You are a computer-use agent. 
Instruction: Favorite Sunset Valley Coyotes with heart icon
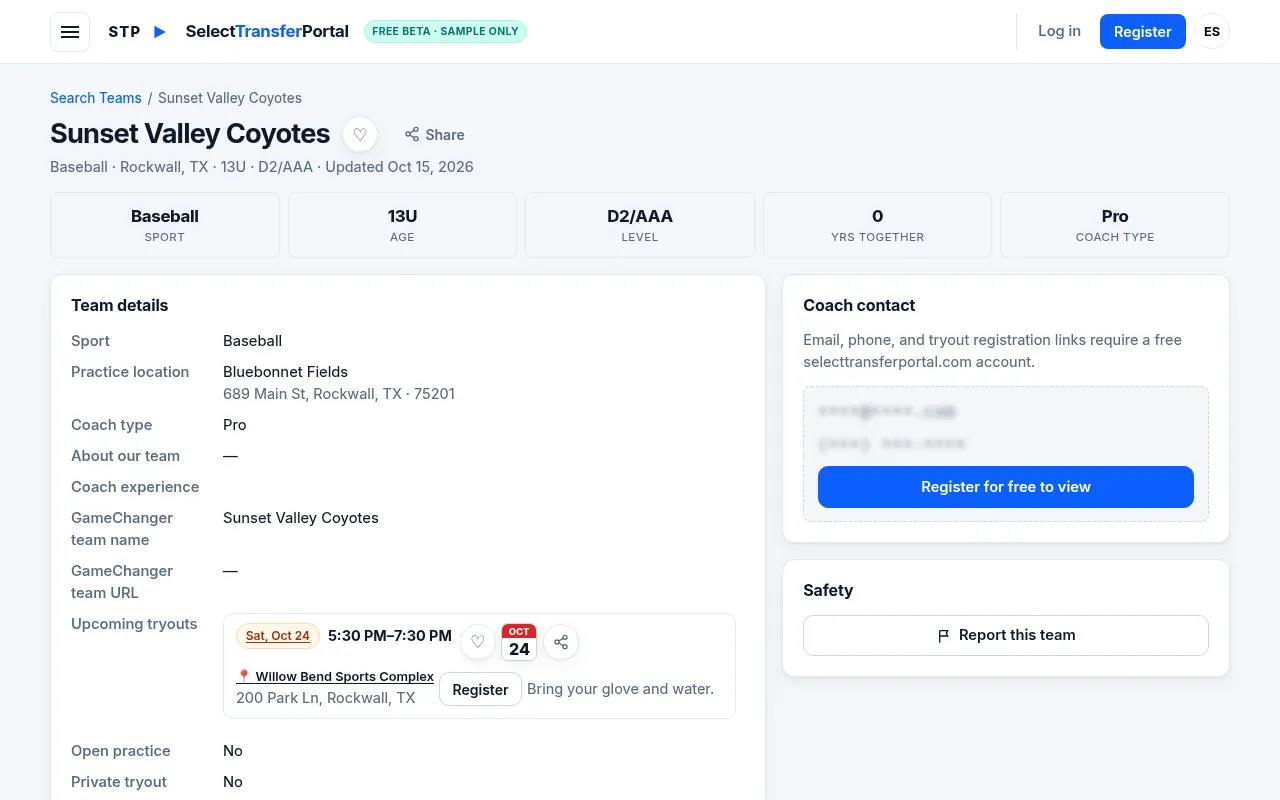pyautogui.click(x=360, y=135)
